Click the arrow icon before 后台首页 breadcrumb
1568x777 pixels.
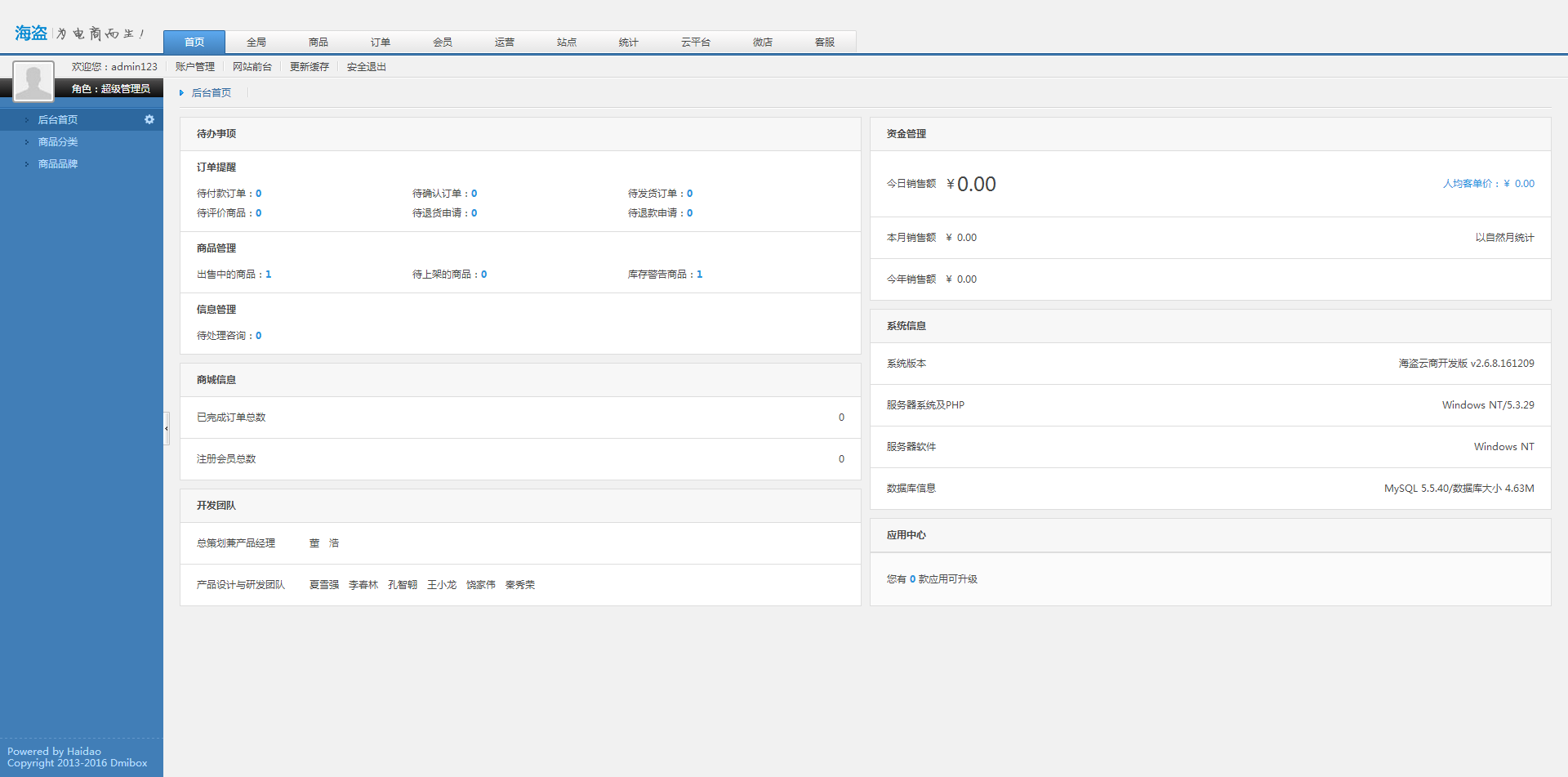tap(181, 93)
